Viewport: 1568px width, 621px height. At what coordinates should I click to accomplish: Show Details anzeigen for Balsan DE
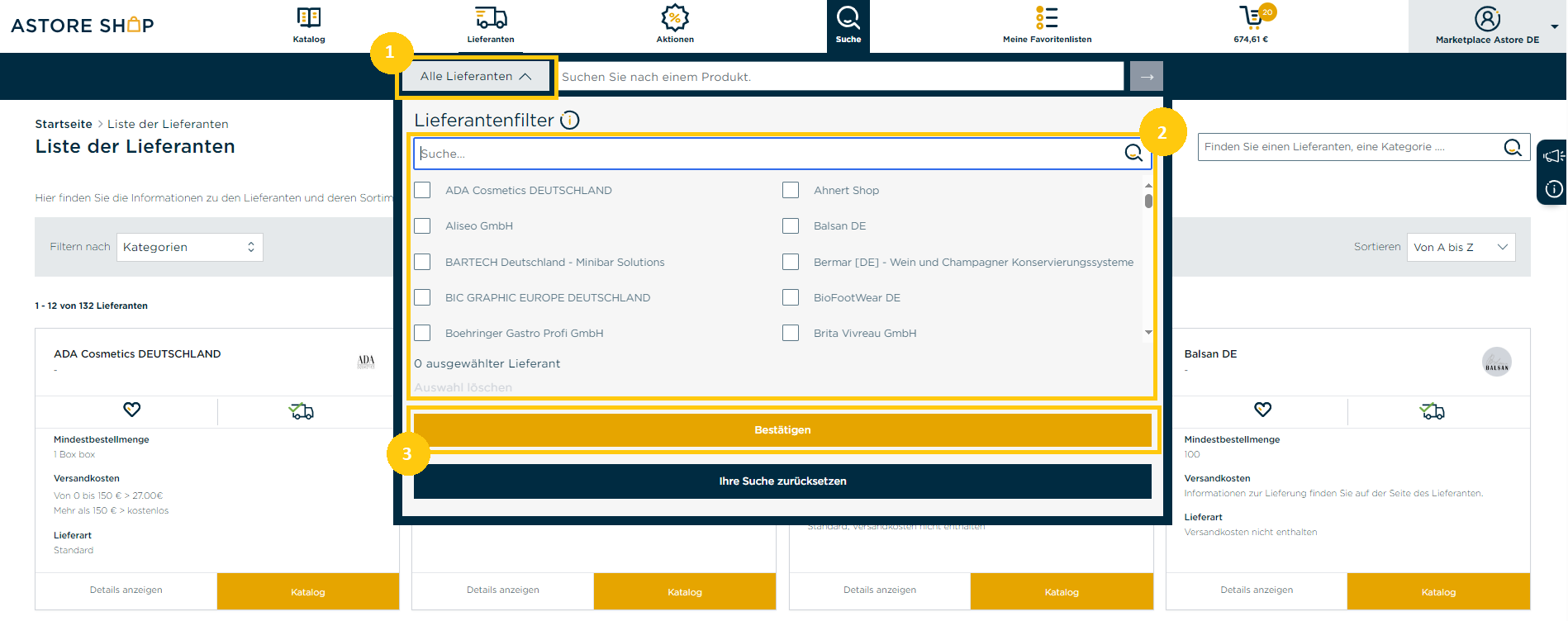(x=1257, y=590)
